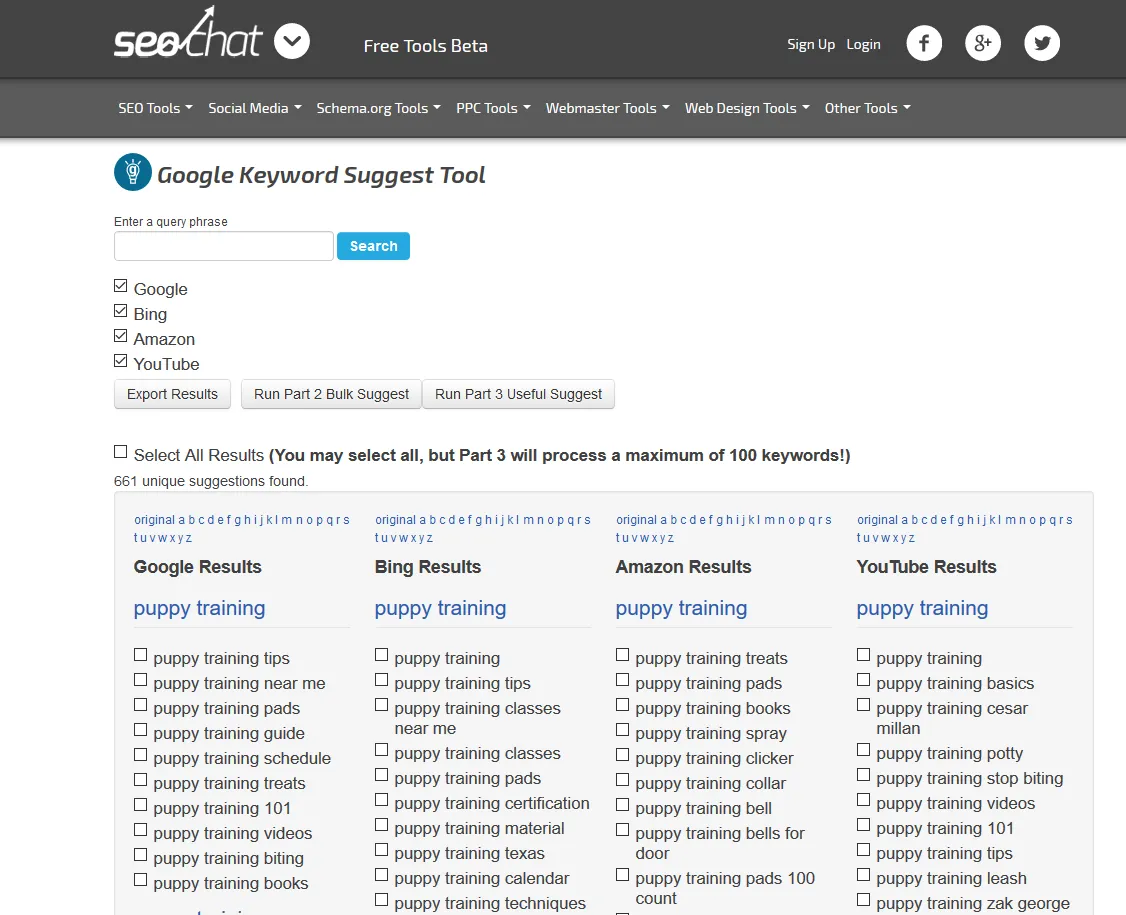The width and height of the screenshot is (1126, 915).
Task: Open the SEO Chat logo homepage
Action: 188,33
